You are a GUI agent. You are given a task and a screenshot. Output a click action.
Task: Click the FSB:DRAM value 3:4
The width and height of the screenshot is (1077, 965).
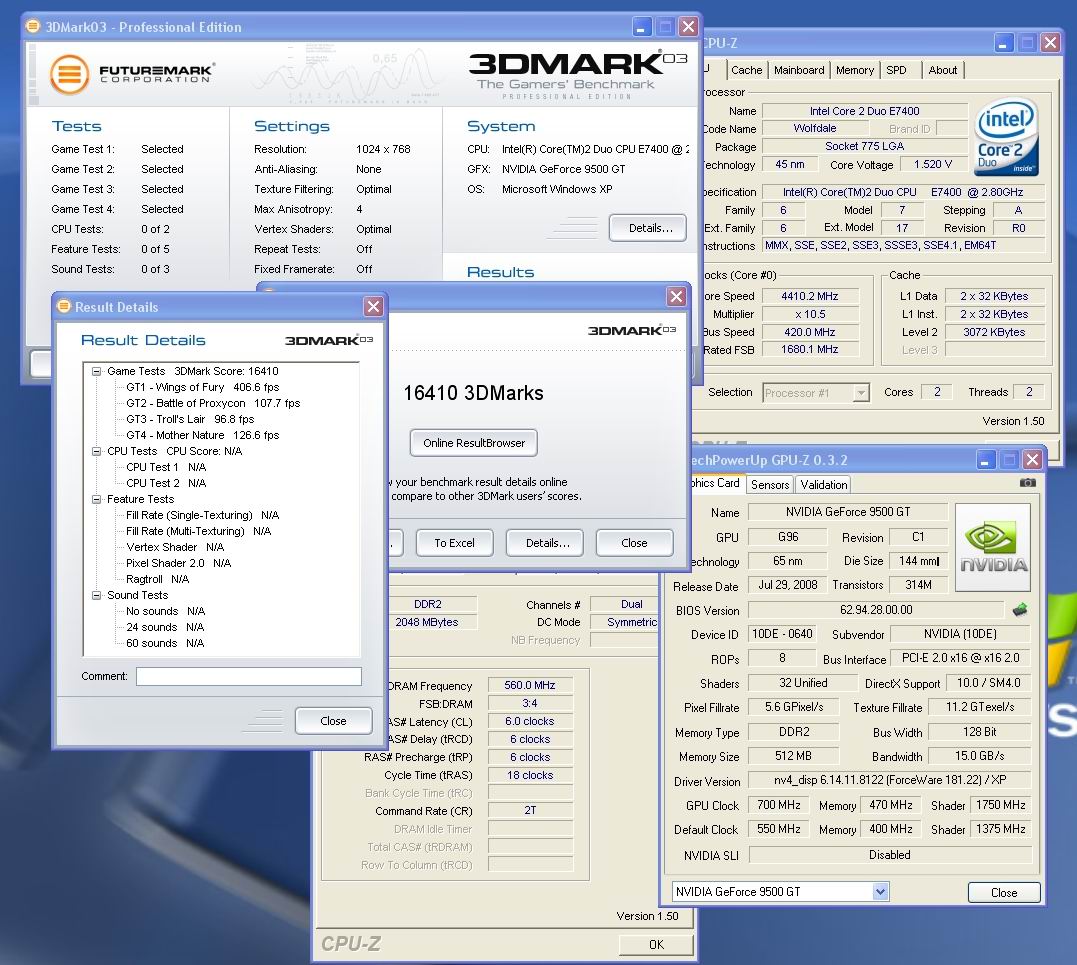(530, 703)
